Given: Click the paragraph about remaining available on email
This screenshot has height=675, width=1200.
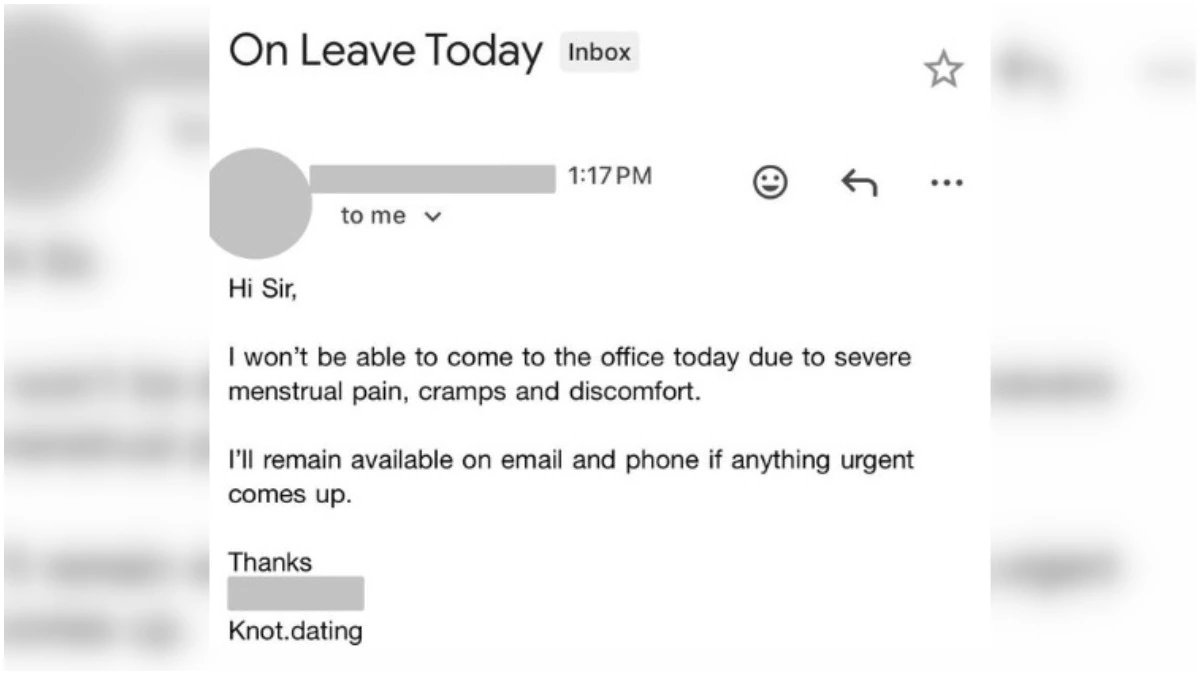Looking at the screenshot, I should [571, 477].
